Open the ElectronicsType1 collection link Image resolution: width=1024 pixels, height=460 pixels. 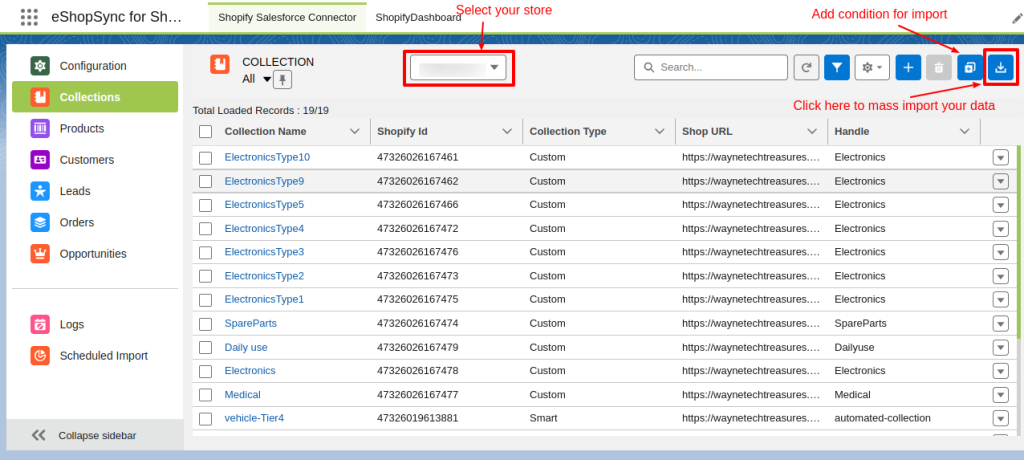tap(264, 299)
